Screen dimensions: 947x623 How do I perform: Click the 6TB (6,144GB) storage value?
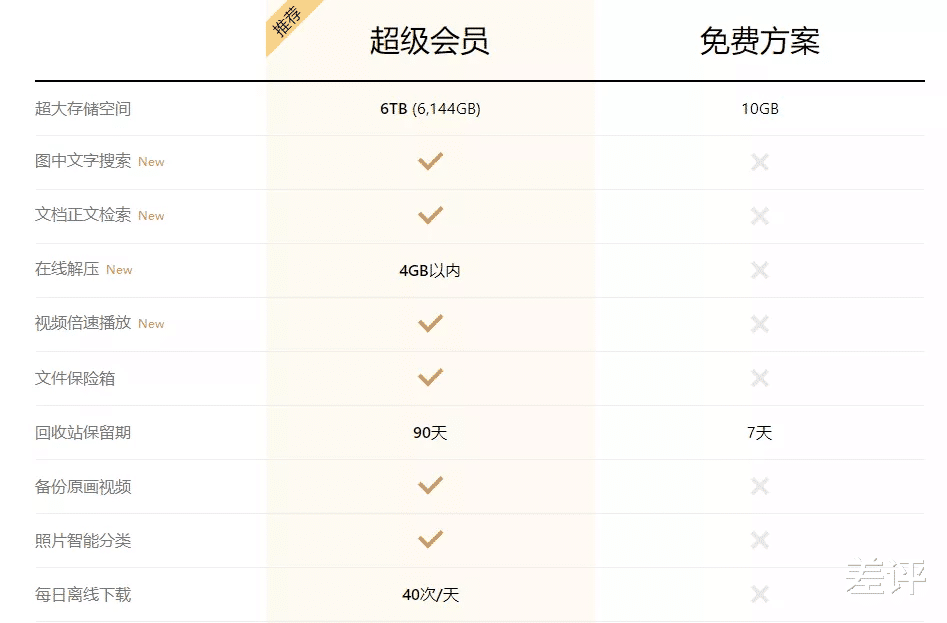tap(429, 108)
